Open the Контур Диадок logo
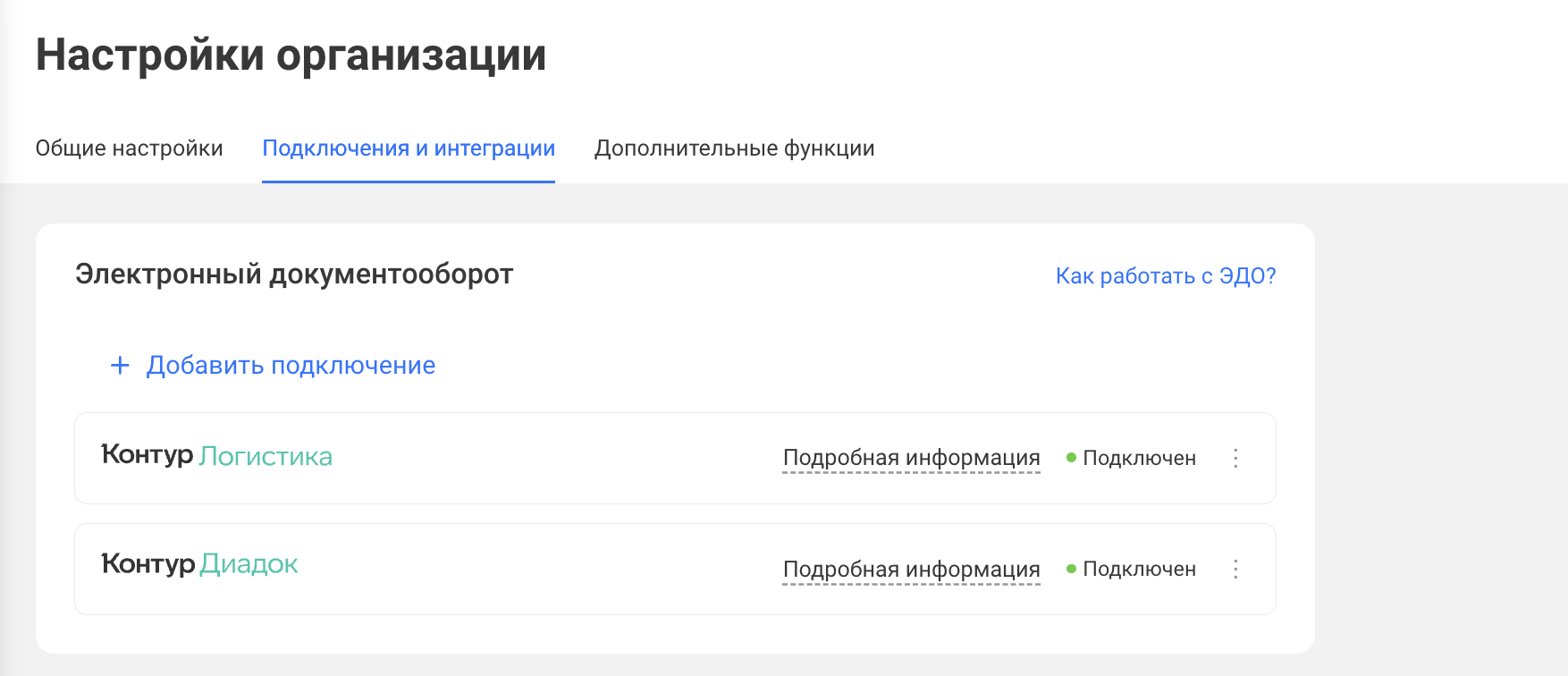Screen dimensions: 1568x676 (199, 564)
